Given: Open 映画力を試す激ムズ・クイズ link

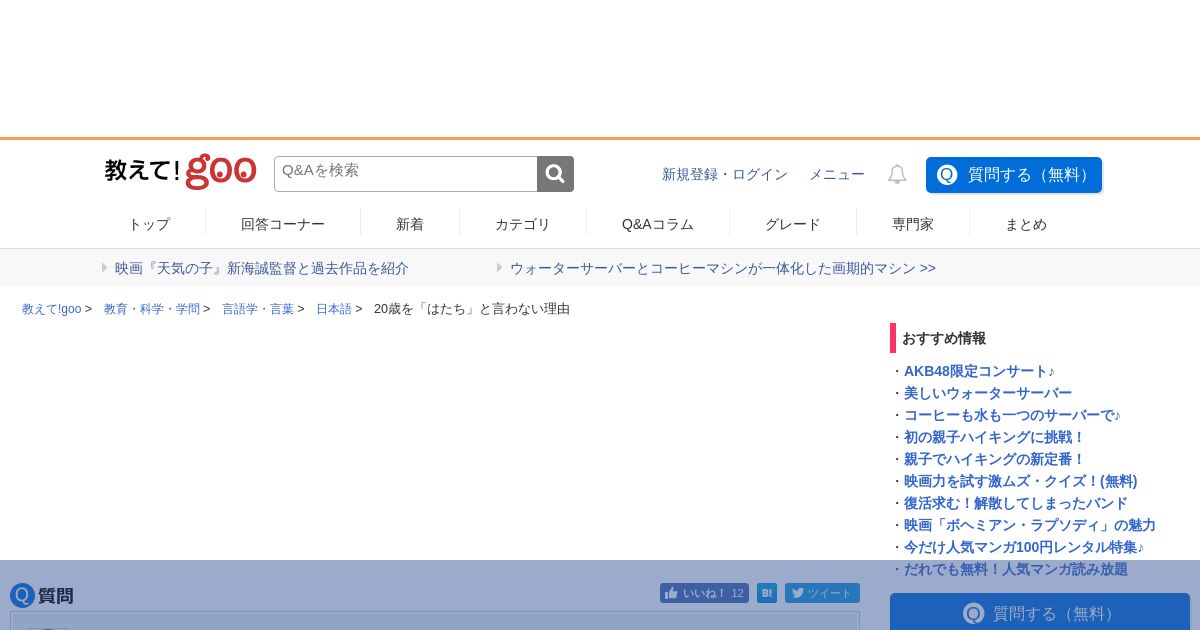Looking at the screenshot, I should pos(1020,481).
